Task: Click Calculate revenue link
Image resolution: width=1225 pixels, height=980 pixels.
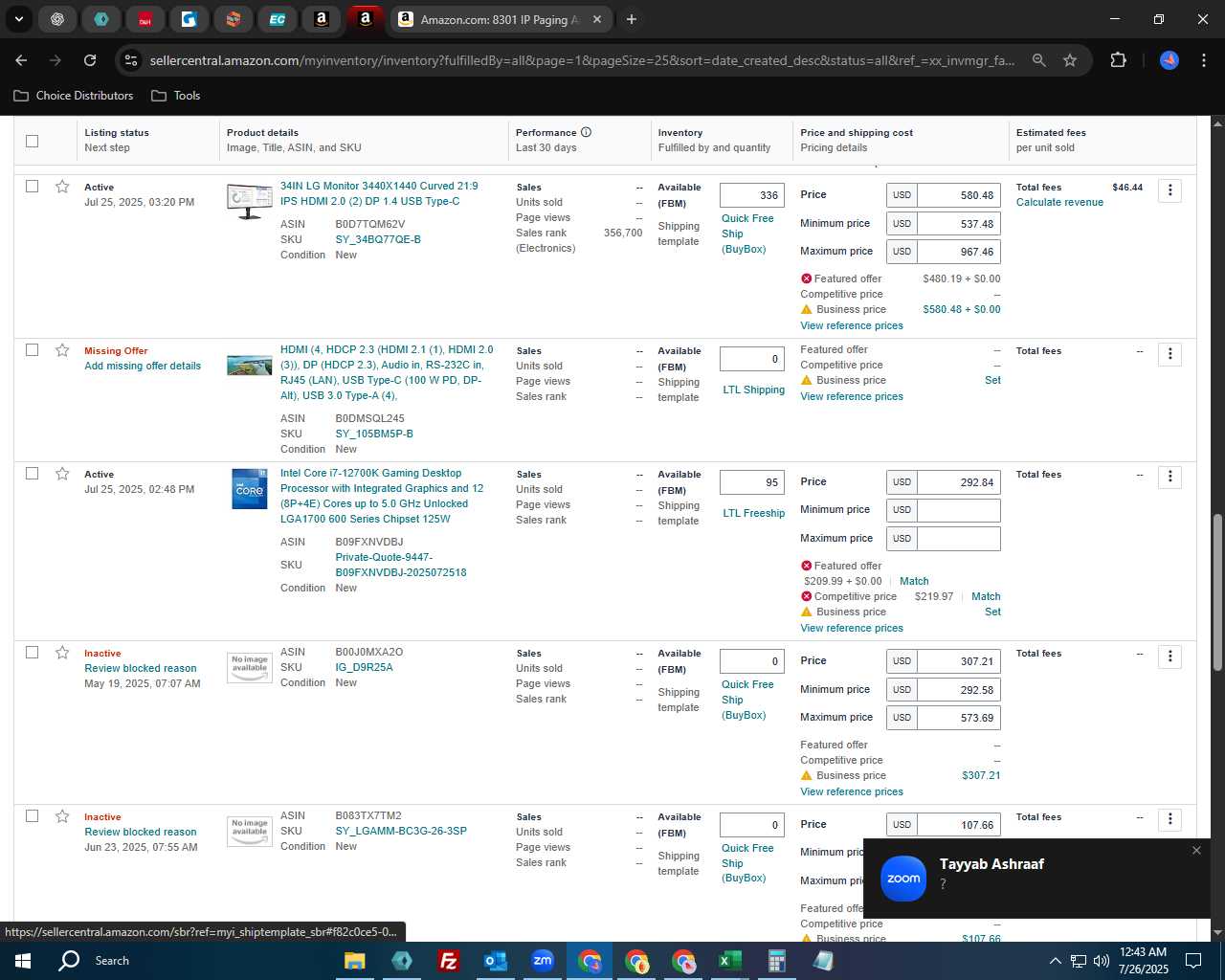Action: pyautogui.click(x=1059, y=202)
